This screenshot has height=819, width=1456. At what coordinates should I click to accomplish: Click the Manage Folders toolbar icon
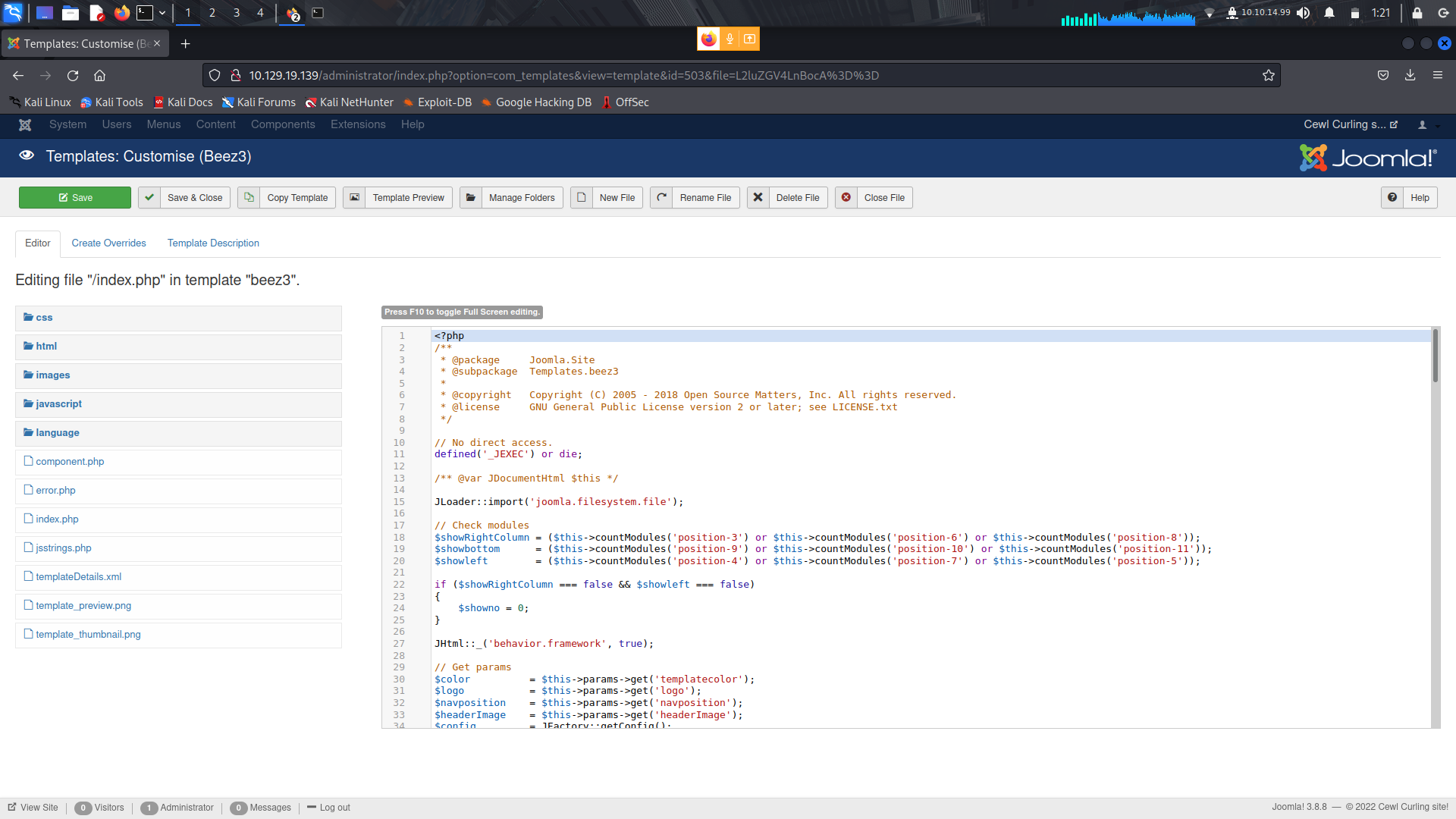point(470,198)
